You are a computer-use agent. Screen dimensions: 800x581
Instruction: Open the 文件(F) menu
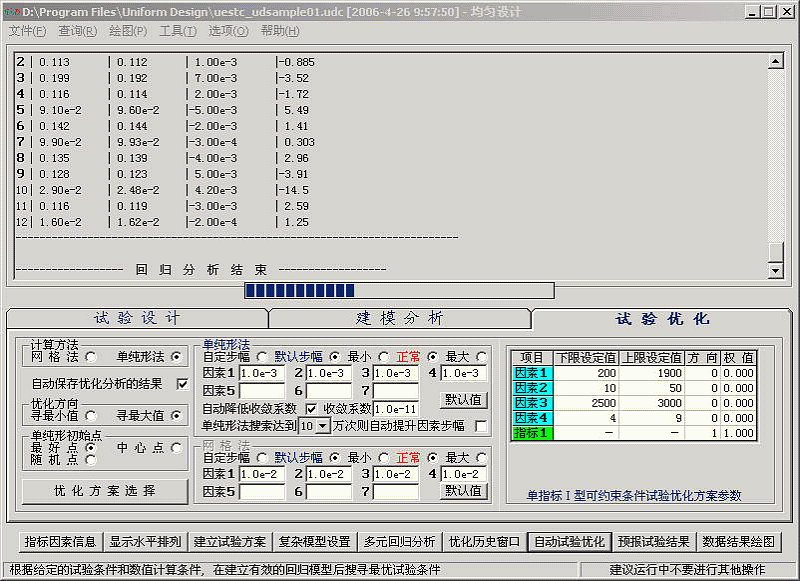27,31
